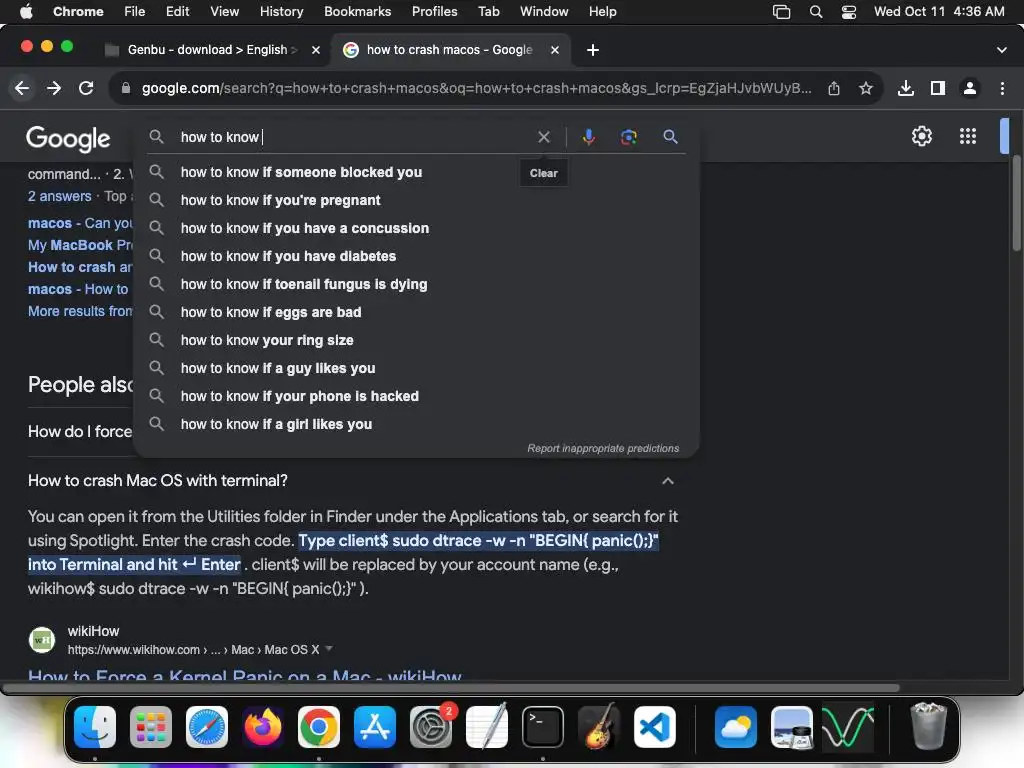This screenshot has height=768, width=1024.
Task: Open the File menu
Action: coord(135,12)
